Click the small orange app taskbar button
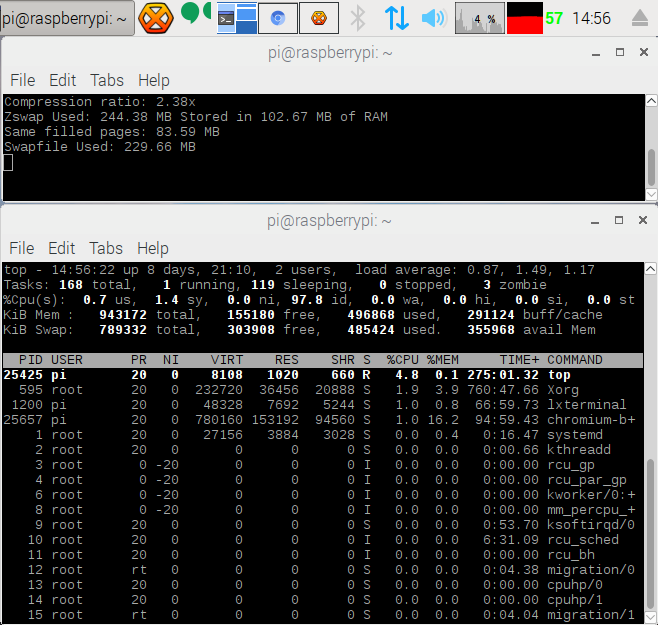The height and width of the screenshot is (625, 658). (318, 18)
